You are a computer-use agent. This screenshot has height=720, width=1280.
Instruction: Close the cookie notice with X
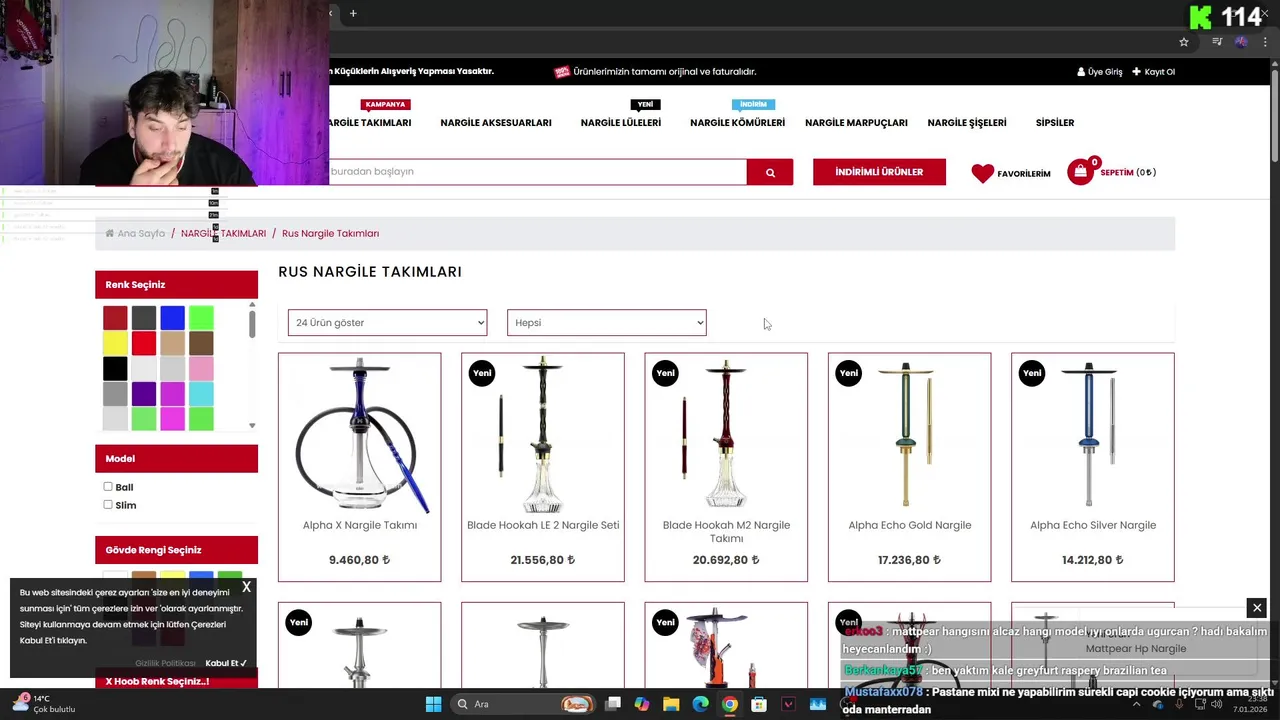(246, 587)
